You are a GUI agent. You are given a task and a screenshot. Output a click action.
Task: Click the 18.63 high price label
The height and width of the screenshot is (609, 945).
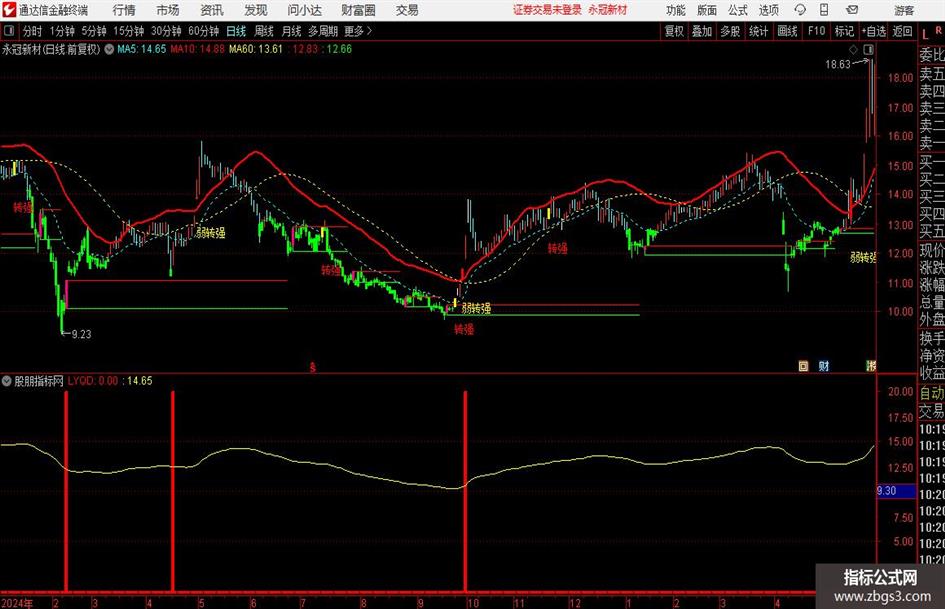[837, 65]
